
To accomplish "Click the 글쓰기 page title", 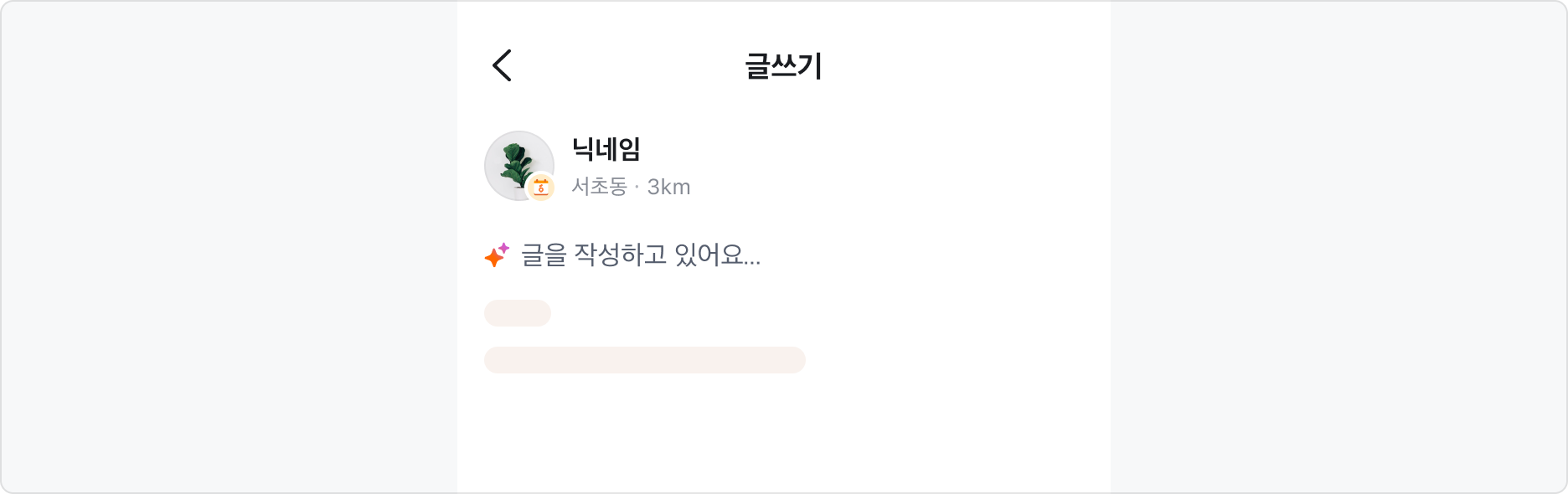I will (783, 66).
